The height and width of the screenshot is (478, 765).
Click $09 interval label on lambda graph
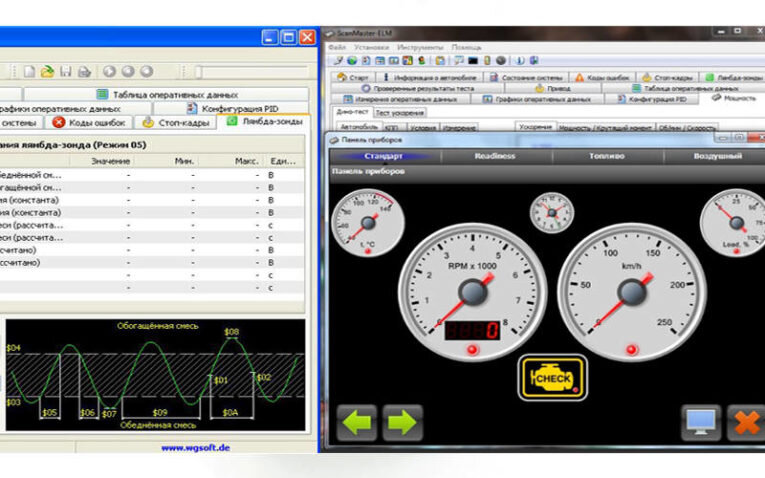160,413
